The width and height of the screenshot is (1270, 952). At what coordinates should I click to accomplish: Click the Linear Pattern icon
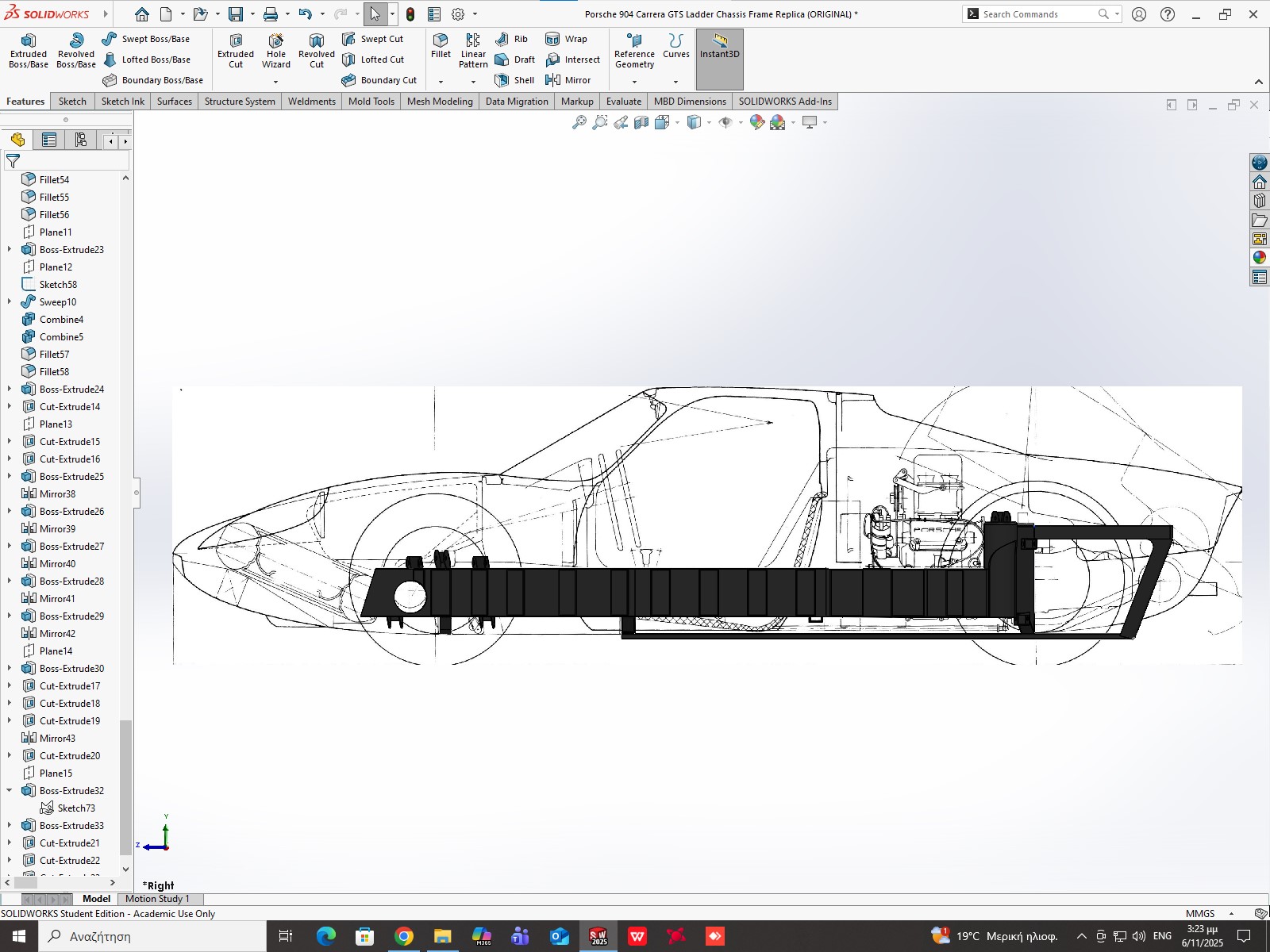[473, 51]
